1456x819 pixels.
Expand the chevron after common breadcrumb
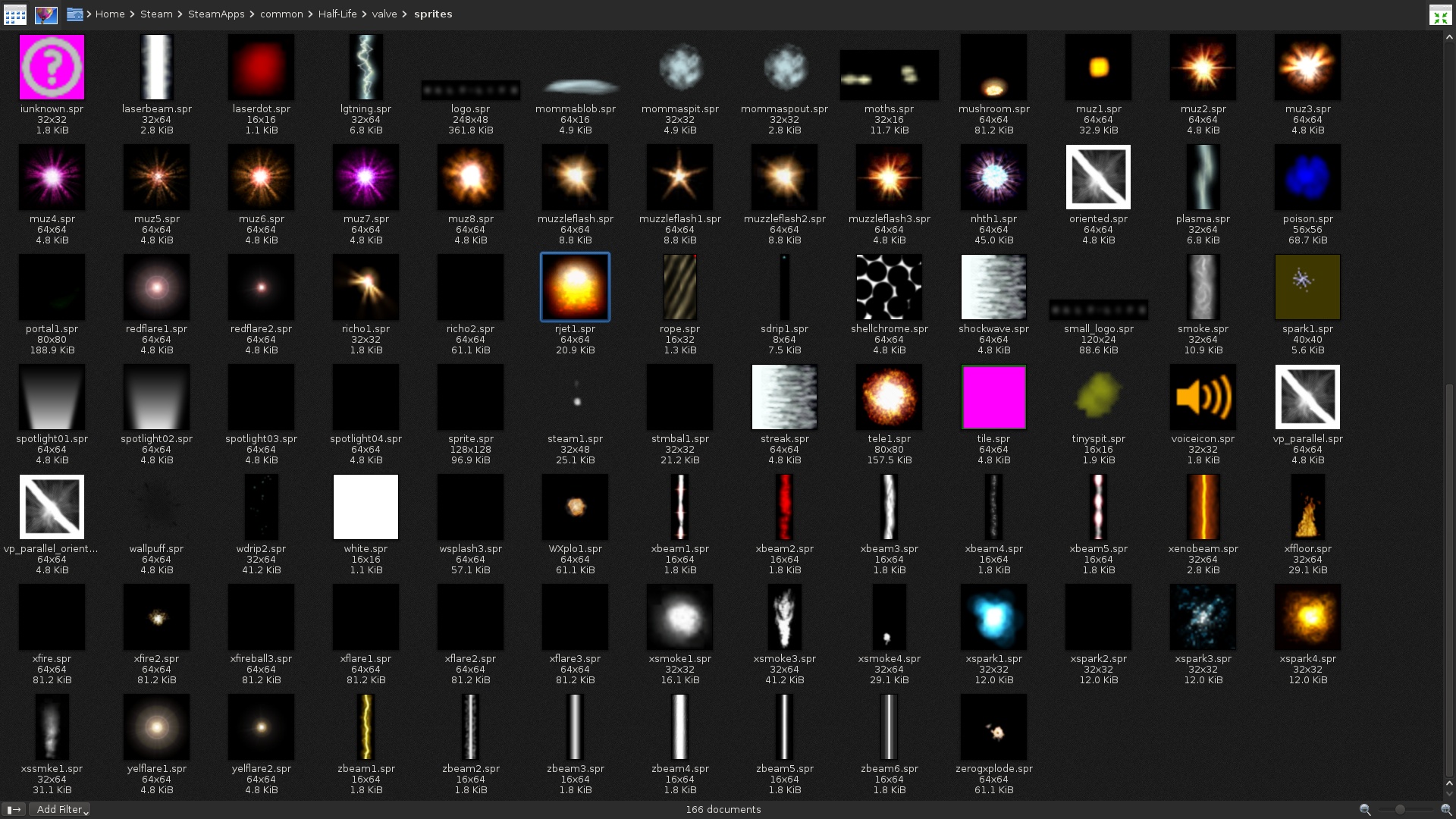click(x=310, y=14)
